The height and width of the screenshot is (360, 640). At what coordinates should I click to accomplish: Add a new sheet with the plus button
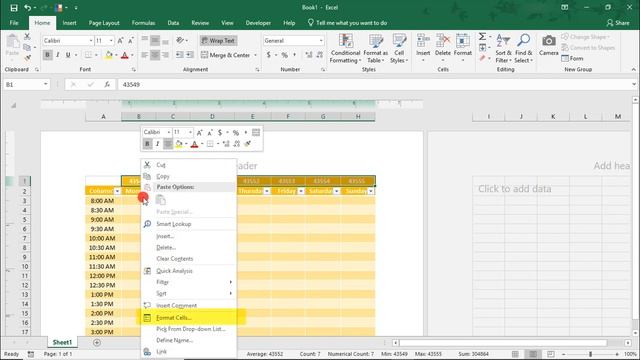click(x=97, y=342)
